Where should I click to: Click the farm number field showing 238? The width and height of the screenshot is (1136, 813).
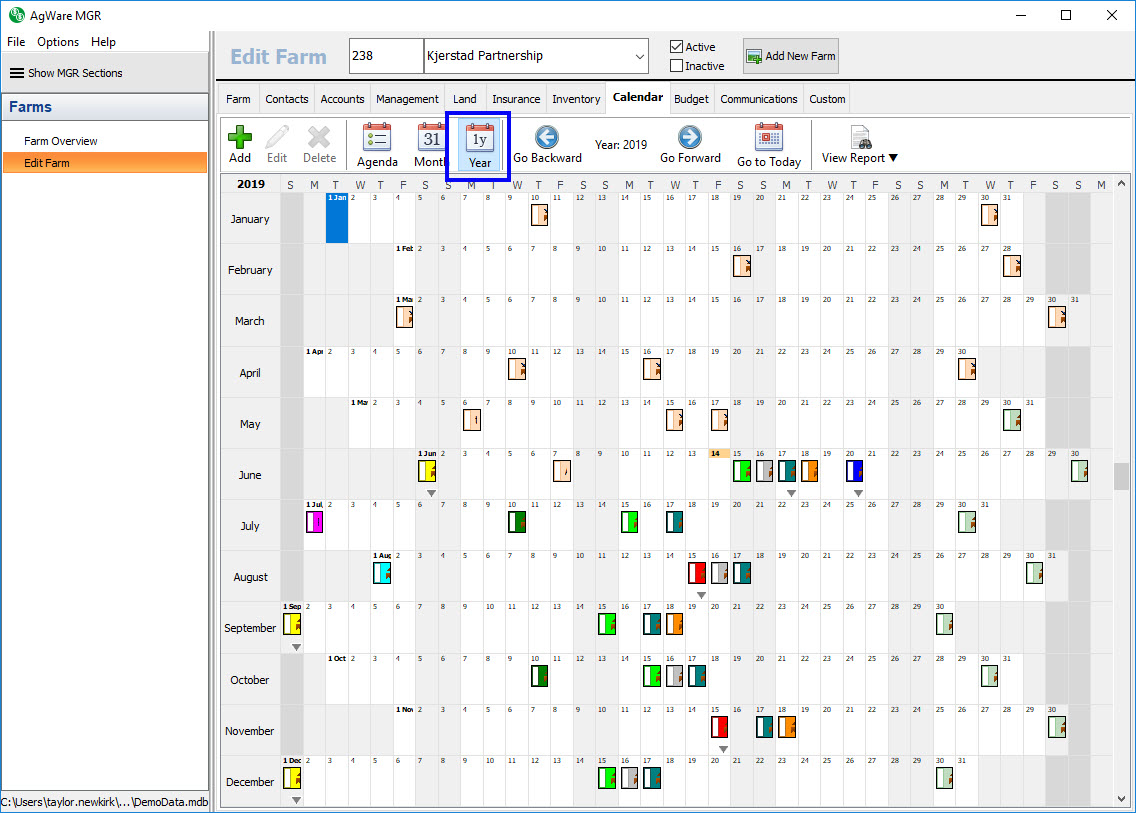coord(386,56)
